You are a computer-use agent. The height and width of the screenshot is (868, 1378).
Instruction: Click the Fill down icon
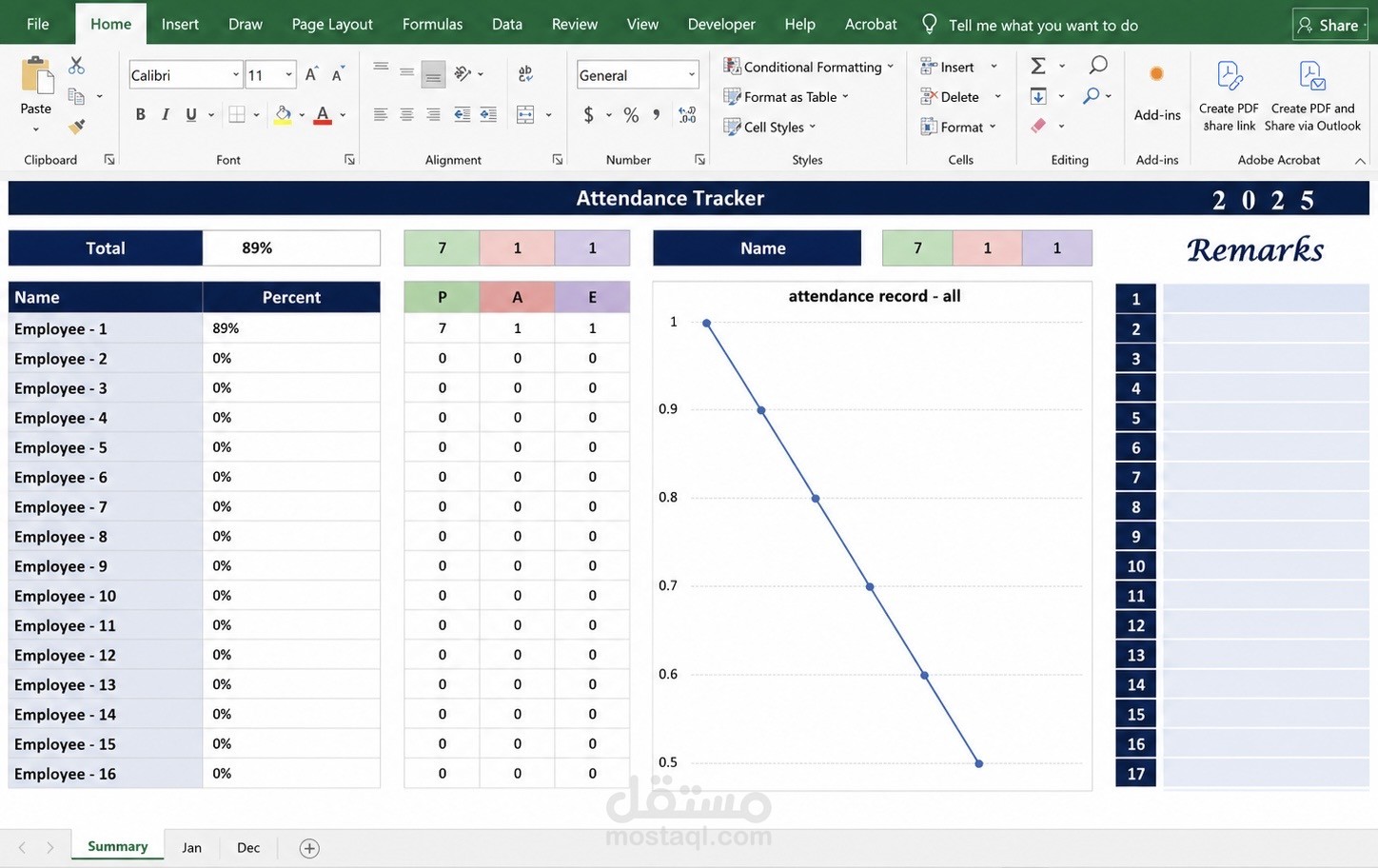click(x=1038, y=96)
